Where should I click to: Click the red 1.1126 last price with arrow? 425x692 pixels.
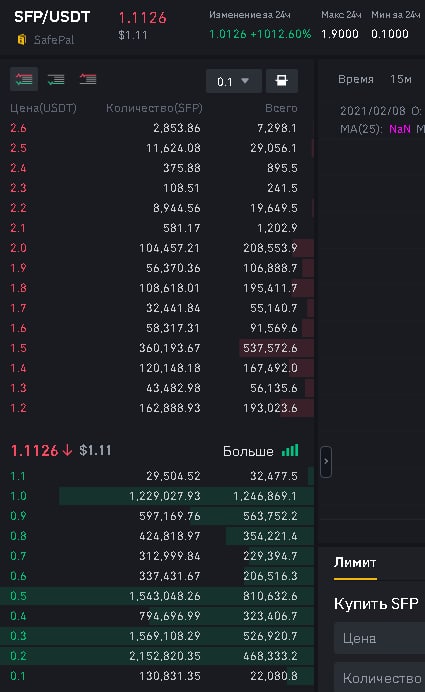[x=41, y=451]
